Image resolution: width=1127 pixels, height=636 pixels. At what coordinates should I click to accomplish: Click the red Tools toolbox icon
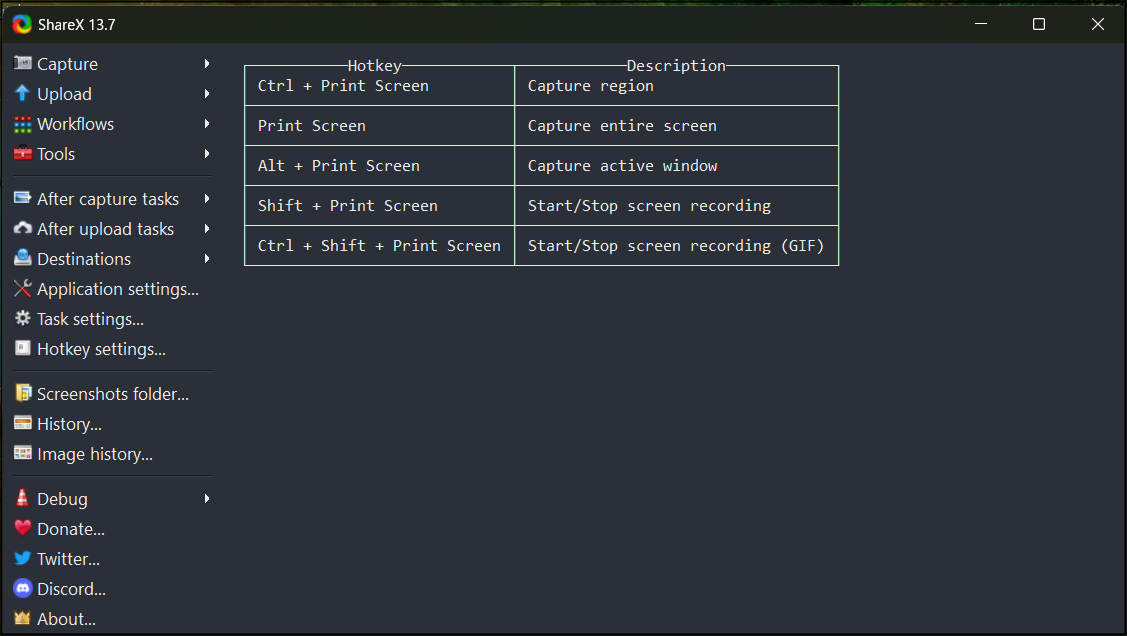(23, 154)
